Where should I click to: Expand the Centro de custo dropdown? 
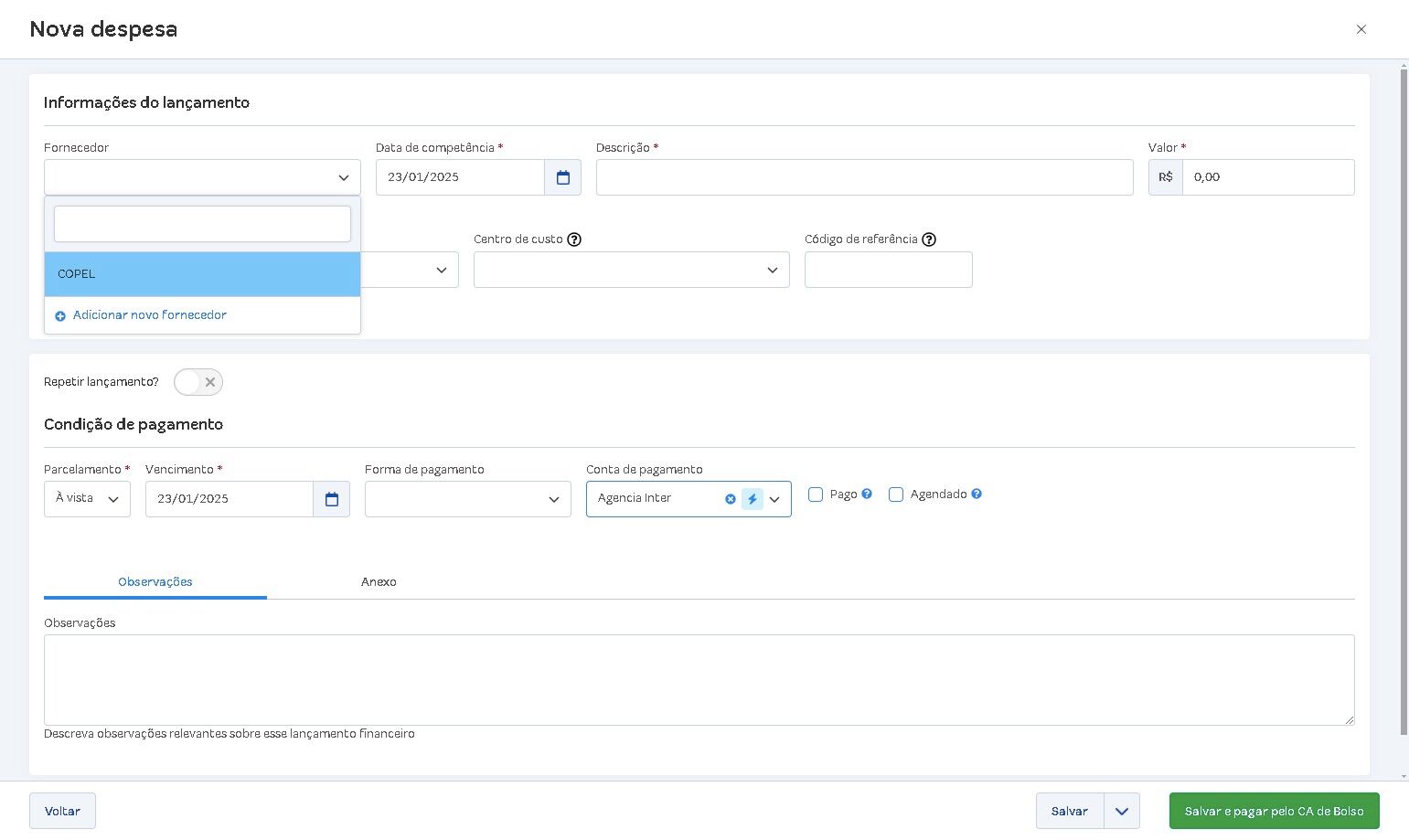(631, 270)
